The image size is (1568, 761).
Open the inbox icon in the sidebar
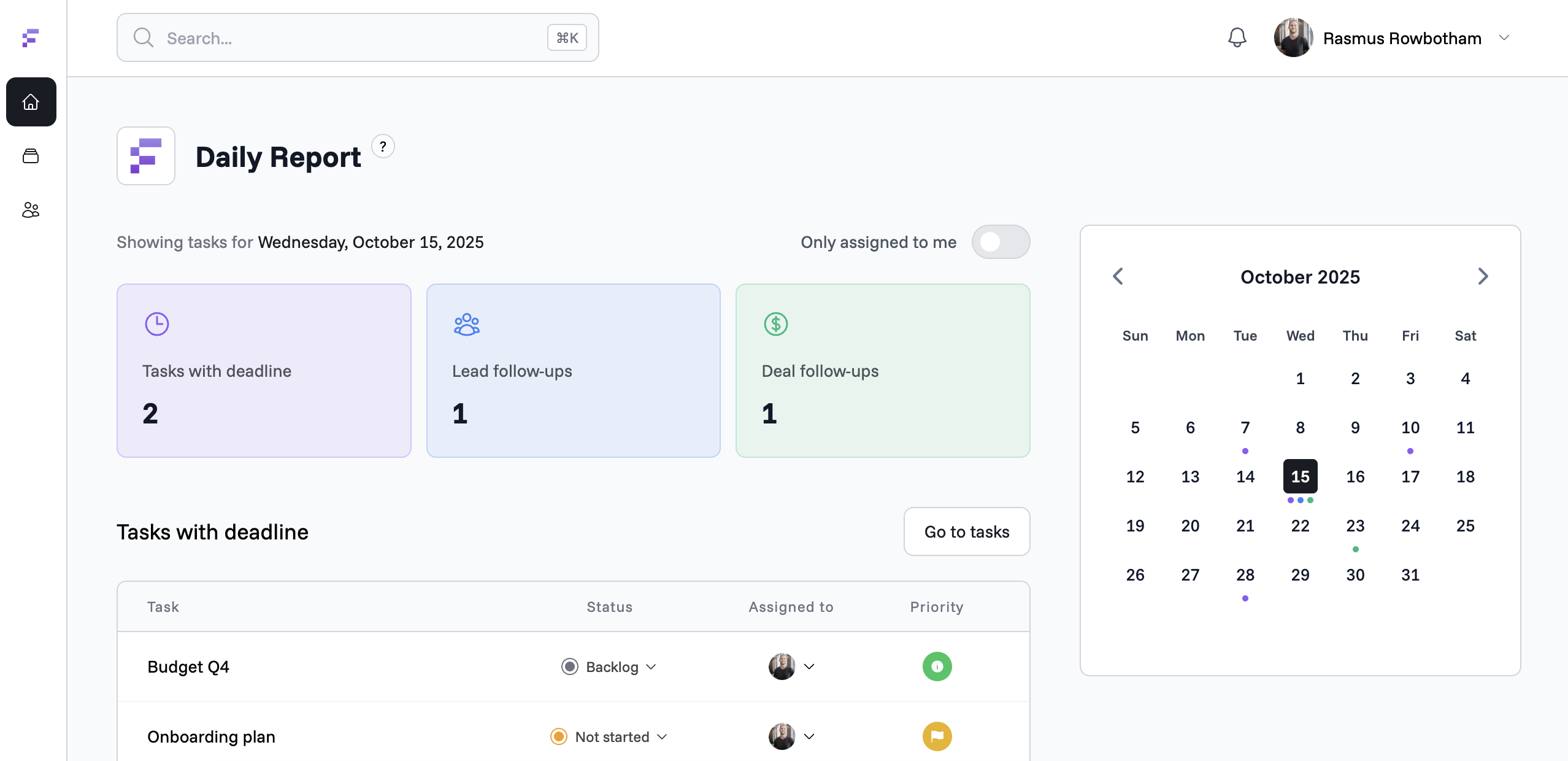pos(31,156)
